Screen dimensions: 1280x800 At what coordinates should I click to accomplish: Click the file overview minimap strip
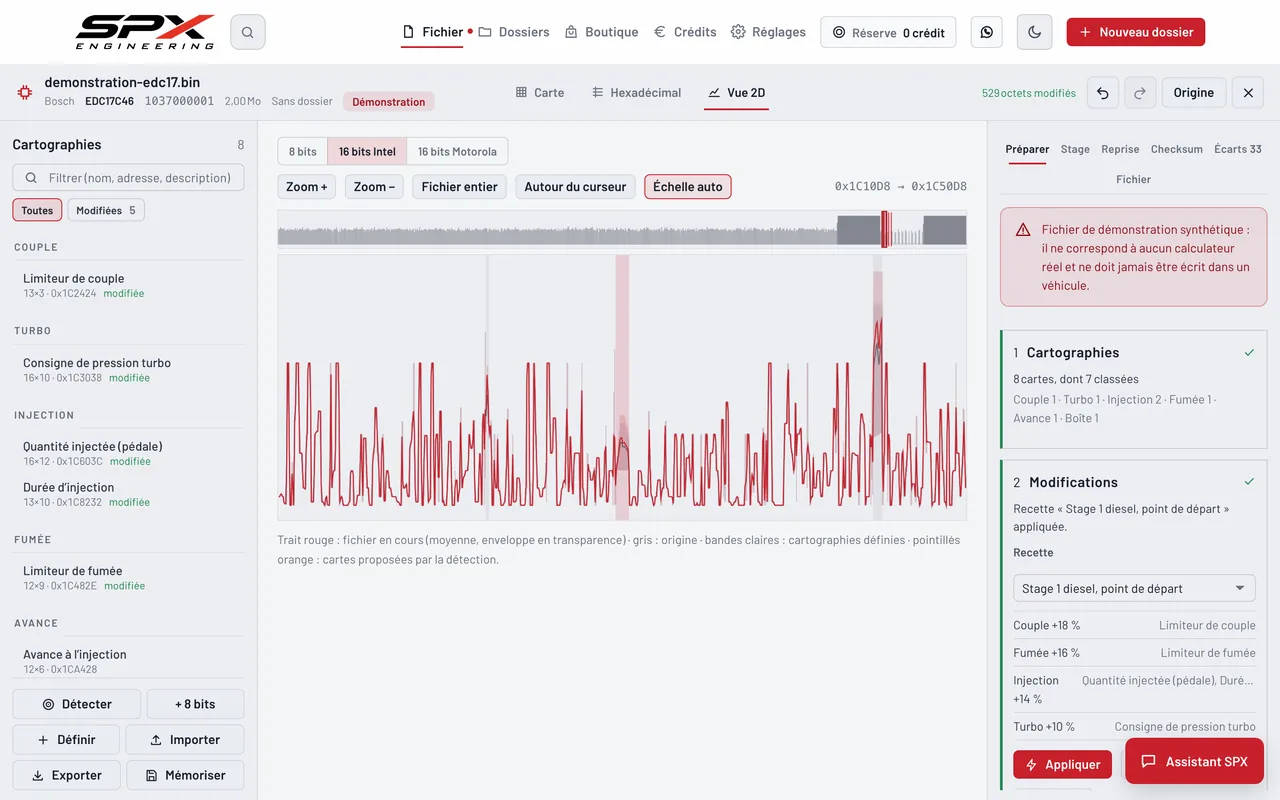coord(622,229)
